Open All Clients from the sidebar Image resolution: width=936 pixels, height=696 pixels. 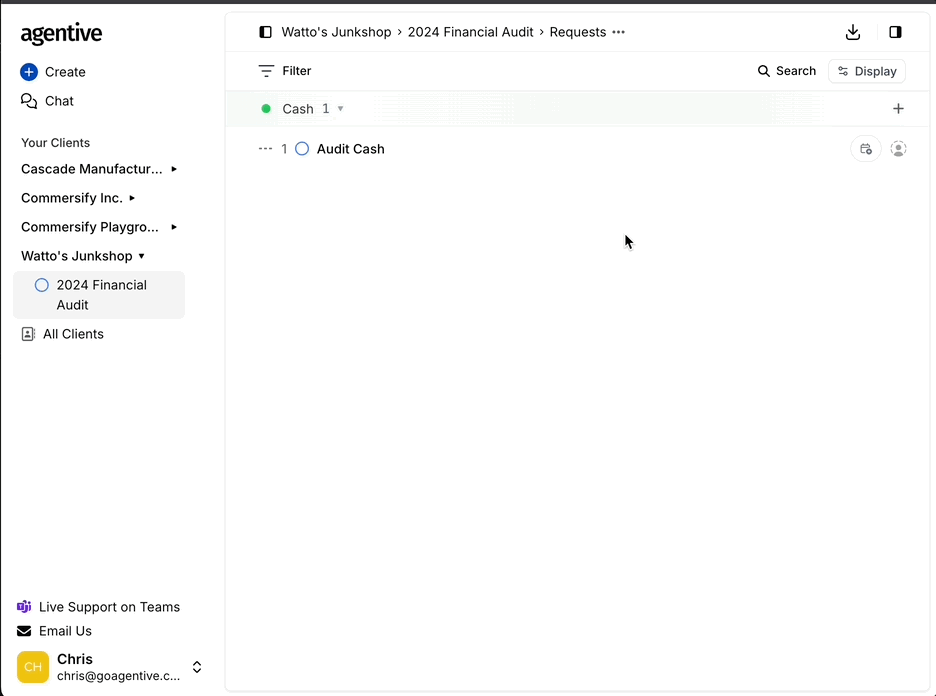(73, 334)
